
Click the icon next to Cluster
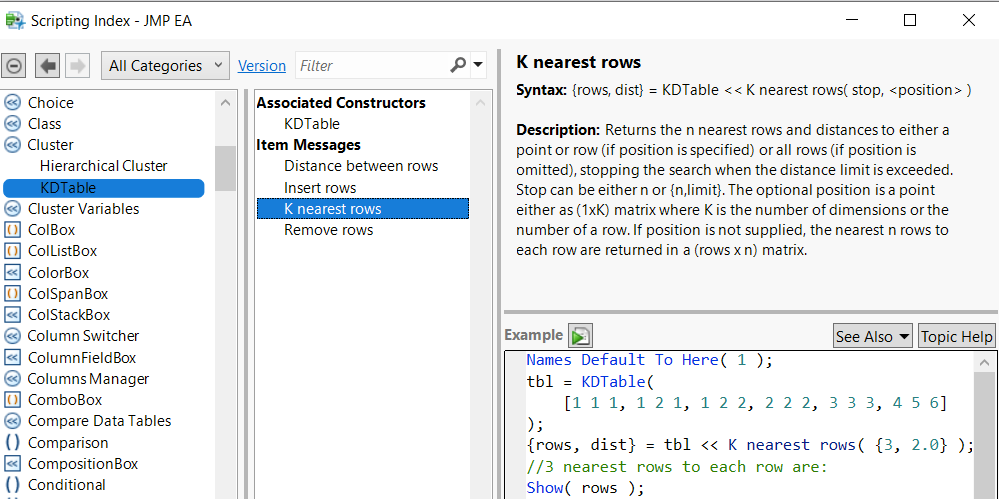tap(12, 145)
